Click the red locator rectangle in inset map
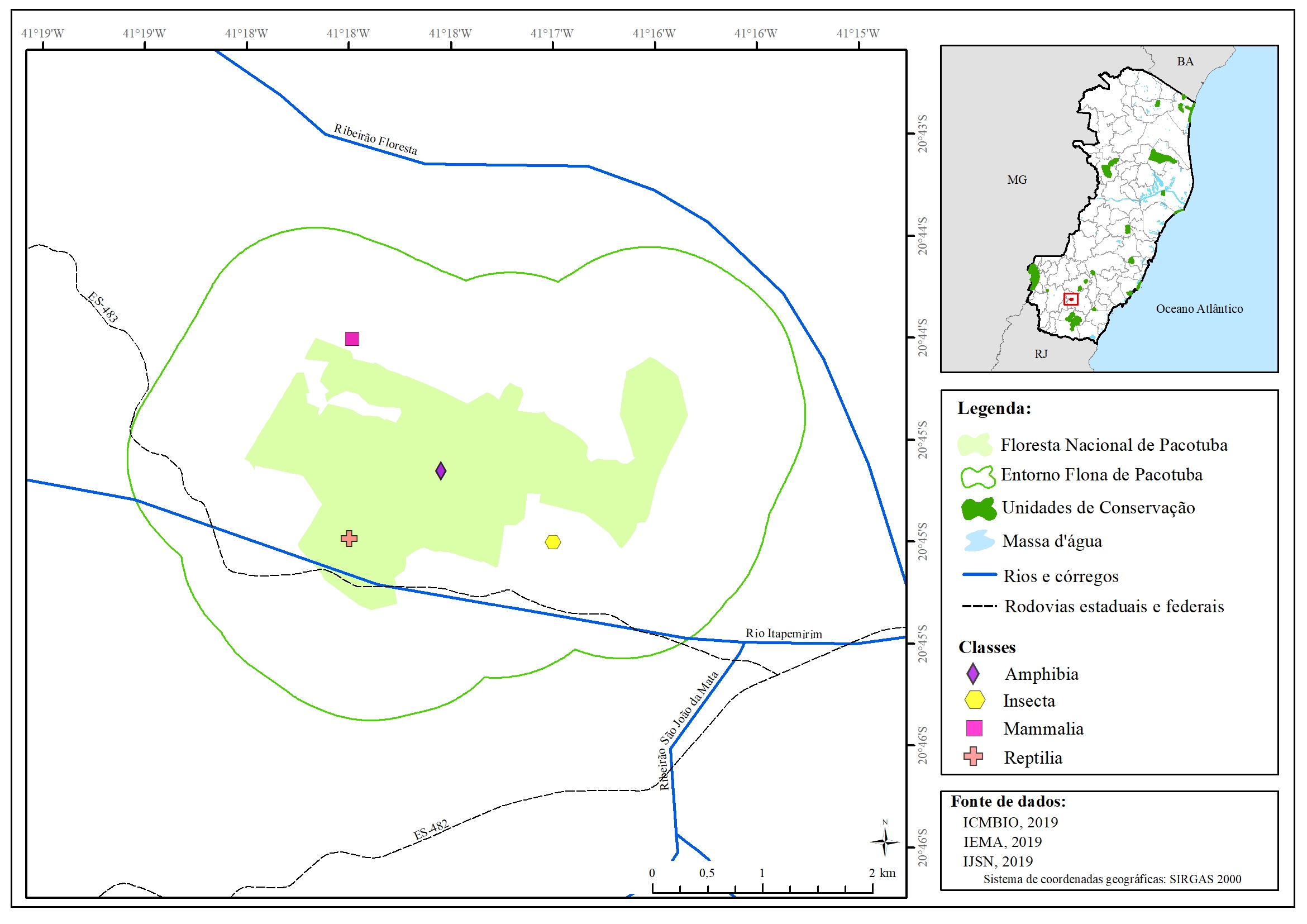Image resolution: width=1307 pixels, height=924 pixels. coord(1071,299)
